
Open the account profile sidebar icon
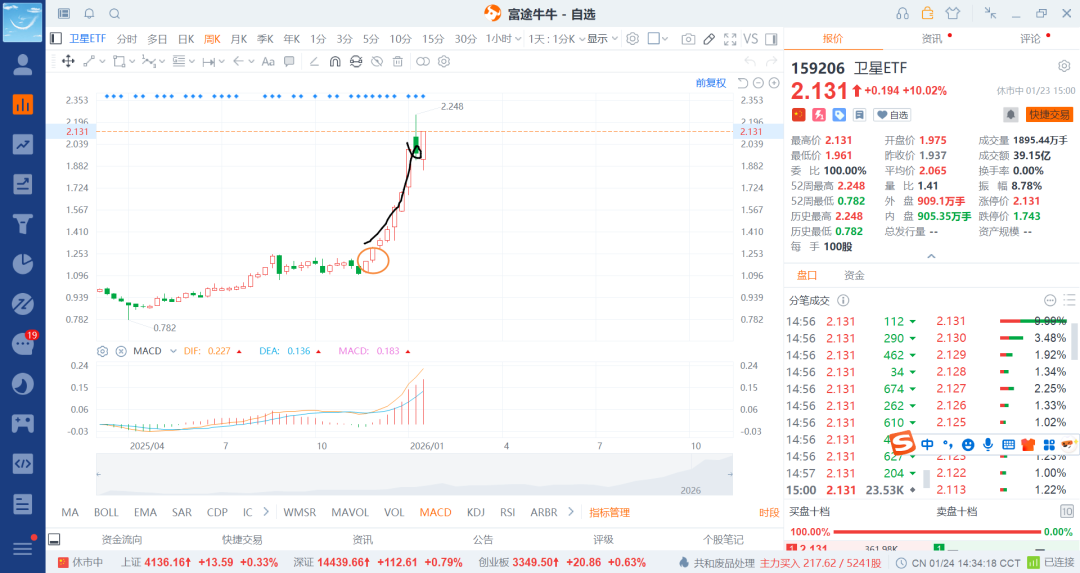click(x=23, y=65)
